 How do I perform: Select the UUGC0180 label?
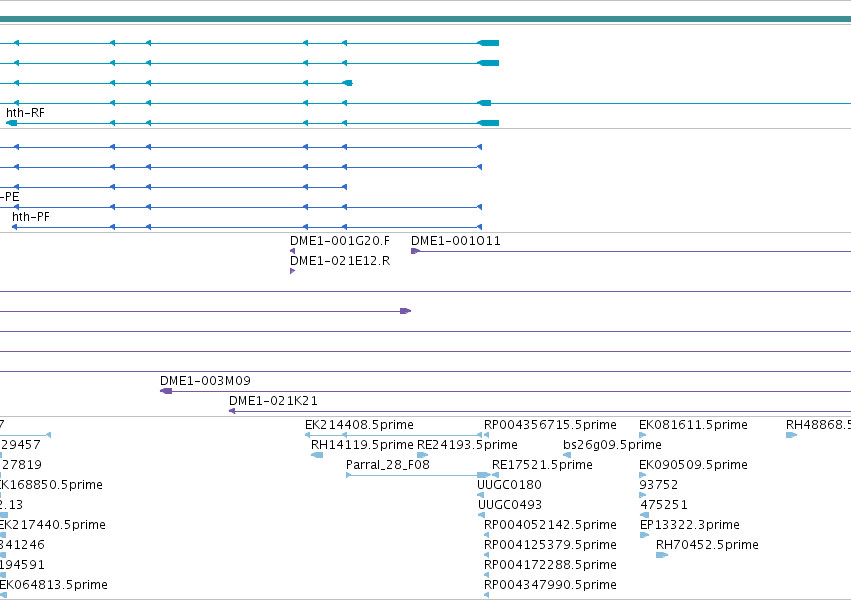tap(510, 485)
